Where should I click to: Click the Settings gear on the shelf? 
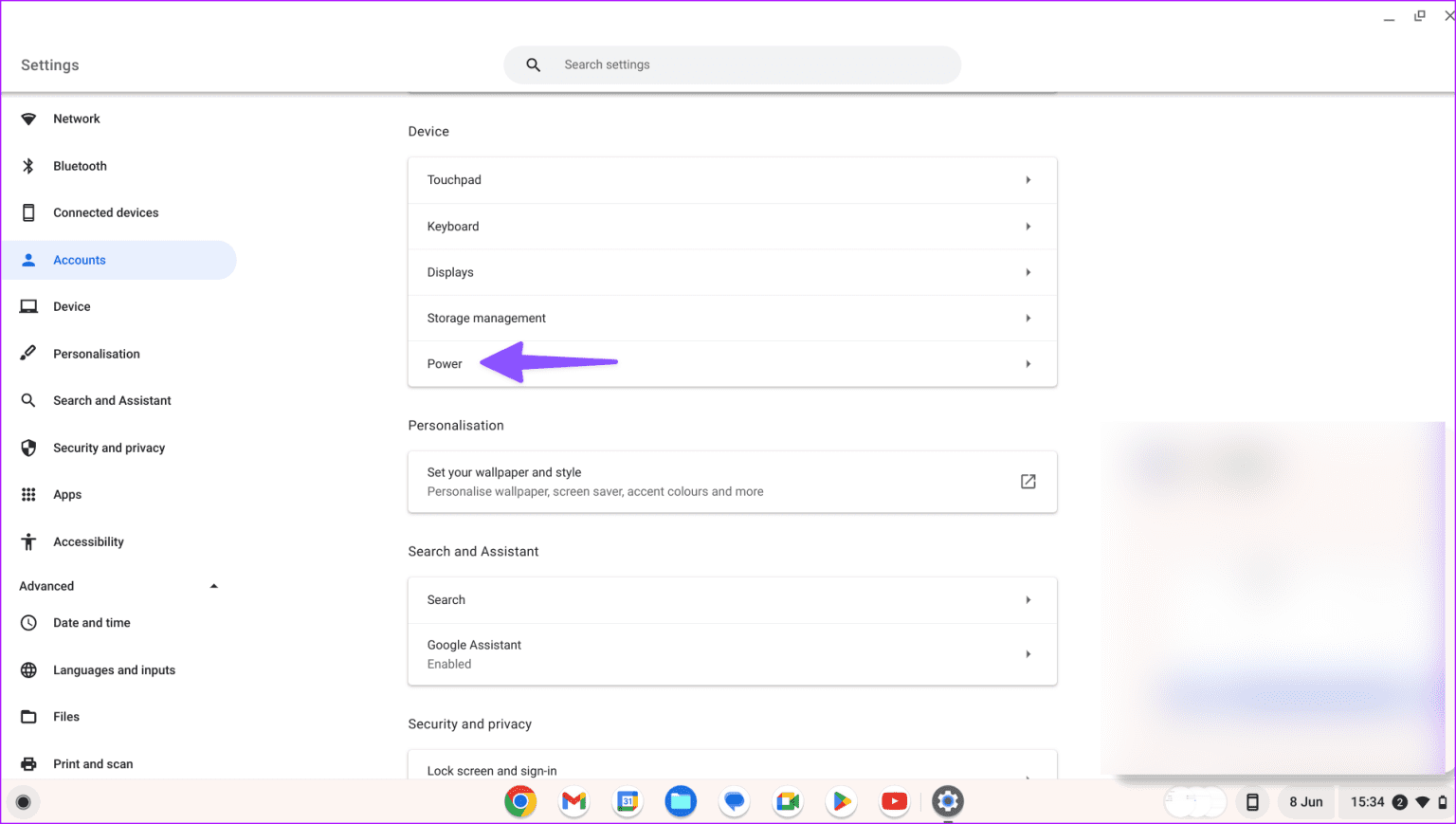tap(947, 801)
